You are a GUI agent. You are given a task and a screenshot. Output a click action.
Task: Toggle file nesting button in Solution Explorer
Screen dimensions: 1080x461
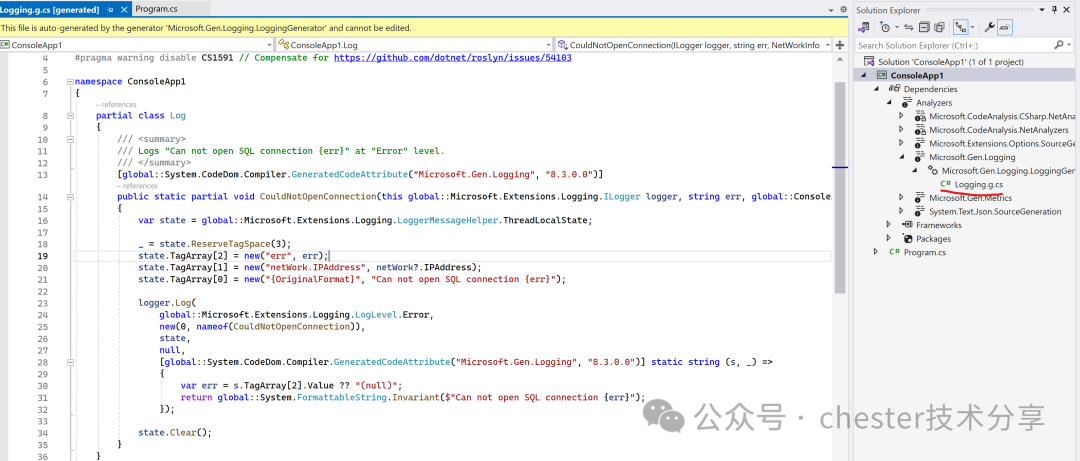pyautogui.click(x=959, y=28)
